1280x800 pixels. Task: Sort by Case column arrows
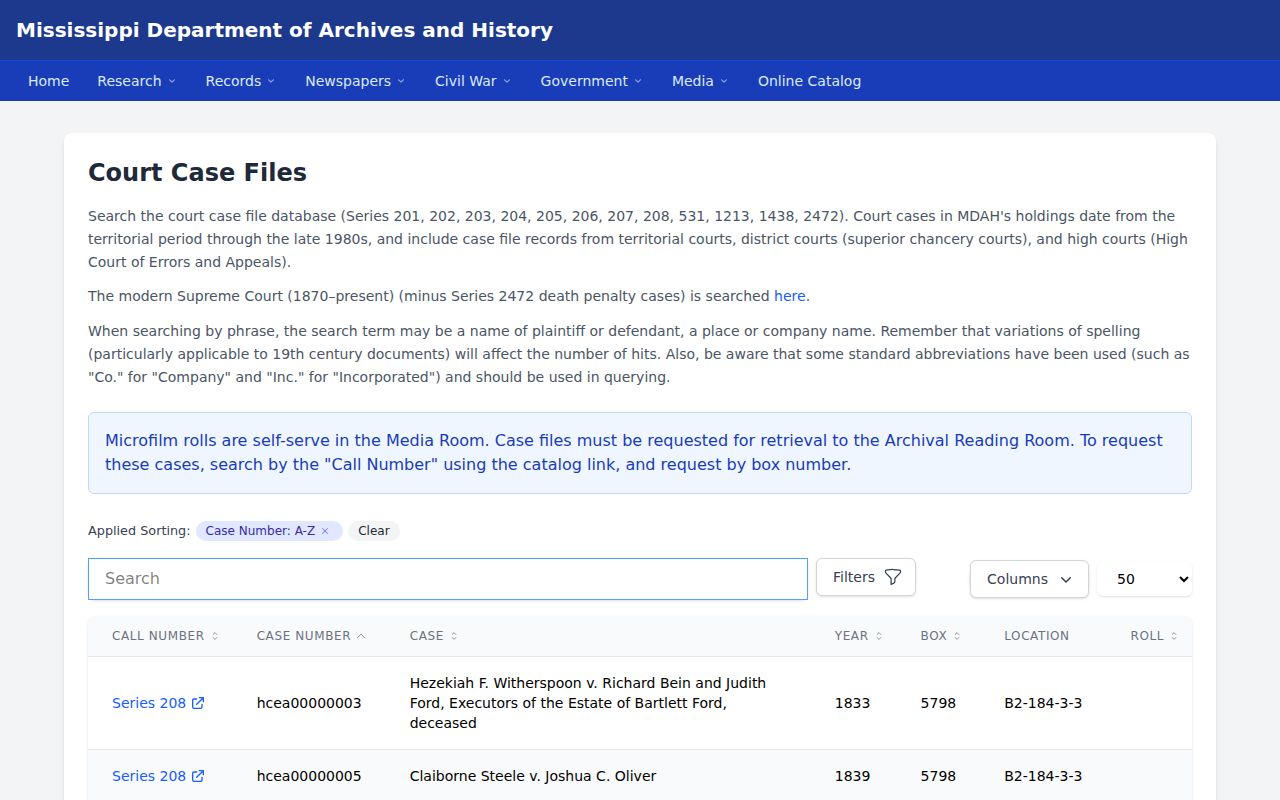[x=454, y=636]
